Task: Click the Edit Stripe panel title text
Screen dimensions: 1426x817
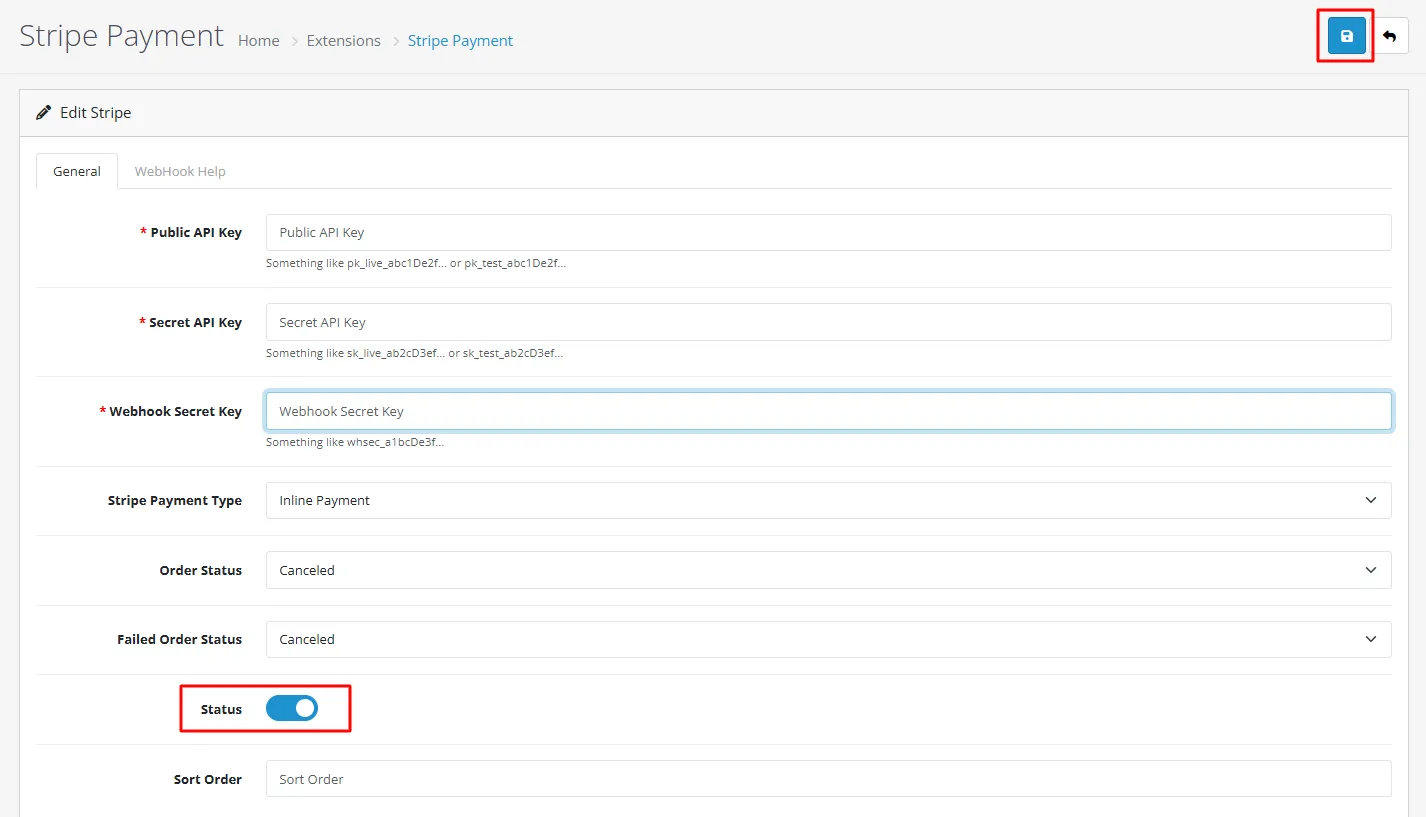Action: (x=95, y=113)
